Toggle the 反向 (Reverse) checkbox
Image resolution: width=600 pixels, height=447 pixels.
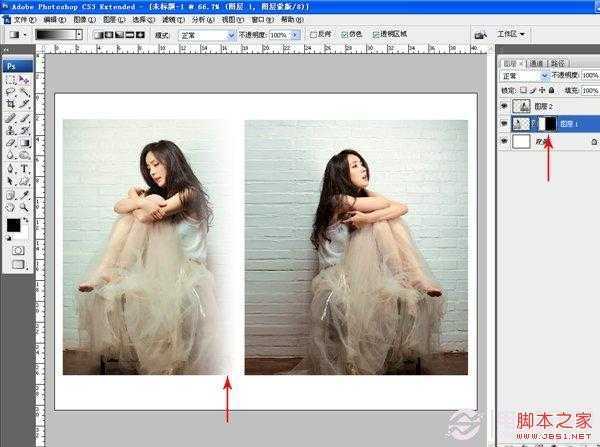click(314, 35)
